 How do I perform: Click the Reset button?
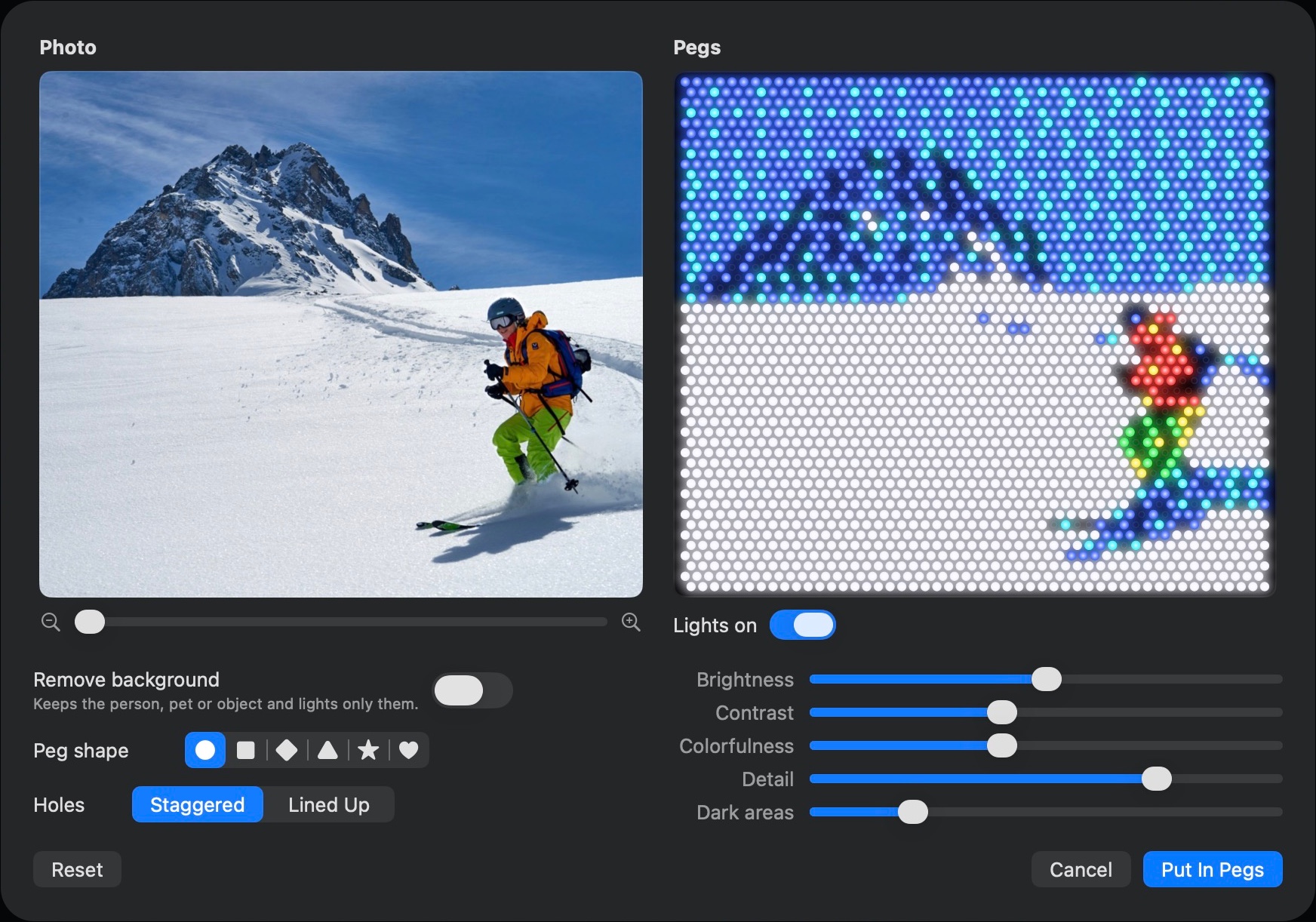[77, 869]
